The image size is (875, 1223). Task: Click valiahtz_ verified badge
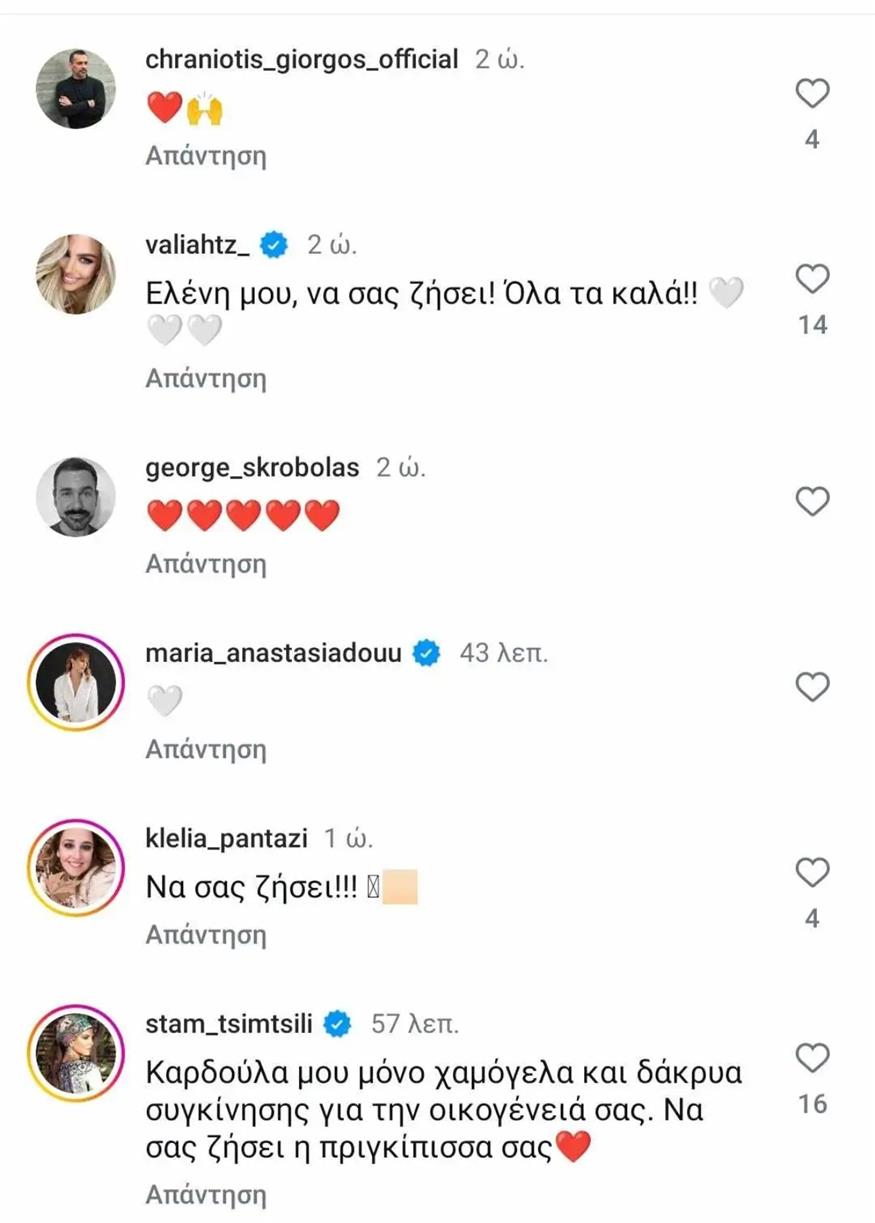275,244
